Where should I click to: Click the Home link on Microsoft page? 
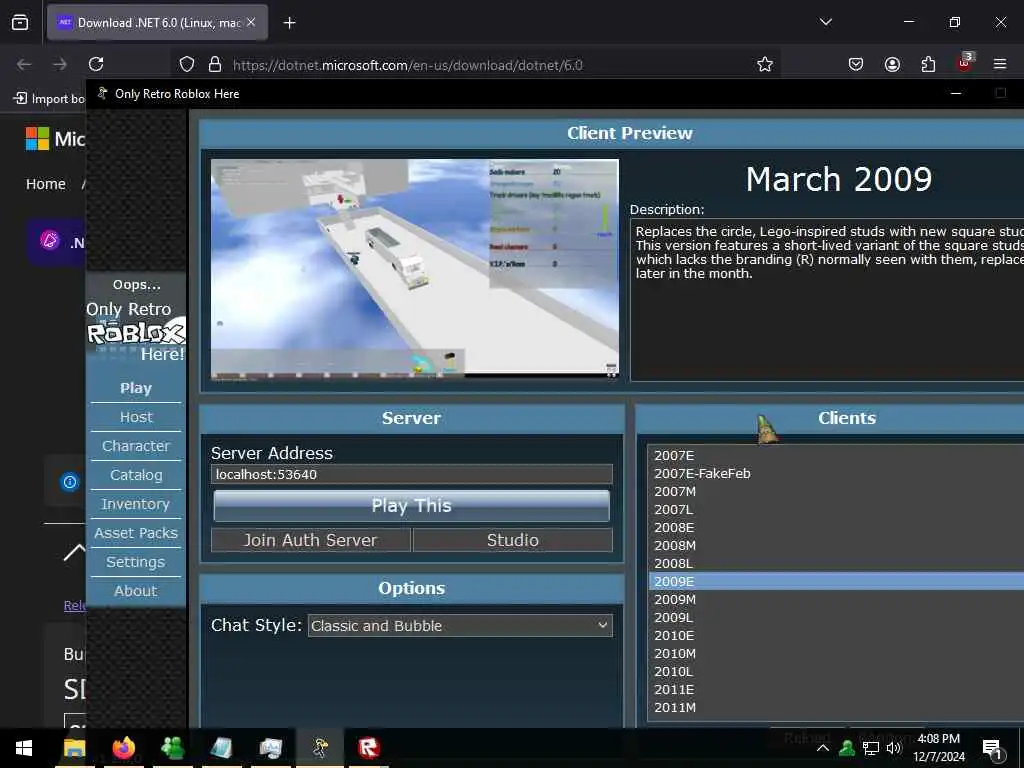click(46, 184)
